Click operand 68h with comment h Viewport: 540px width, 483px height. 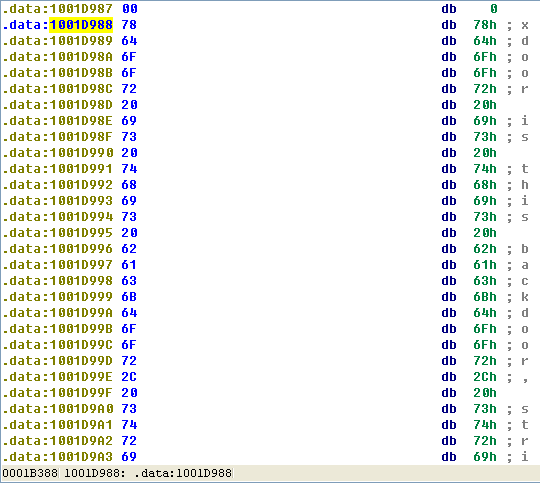coord(485,185)
